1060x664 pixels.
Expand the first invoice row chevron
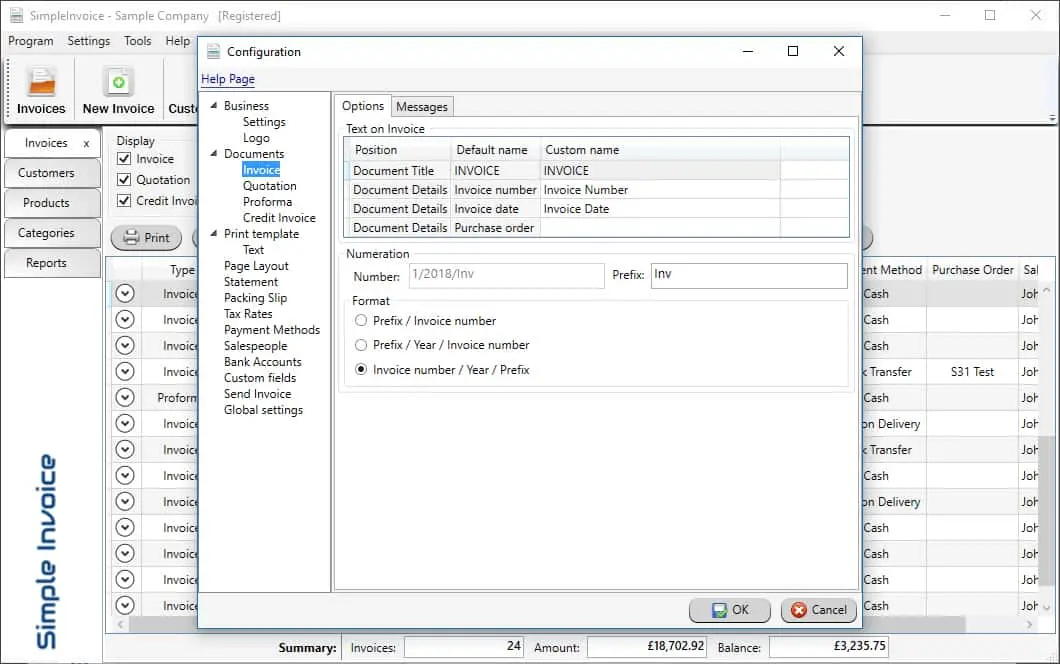[125, 293]
